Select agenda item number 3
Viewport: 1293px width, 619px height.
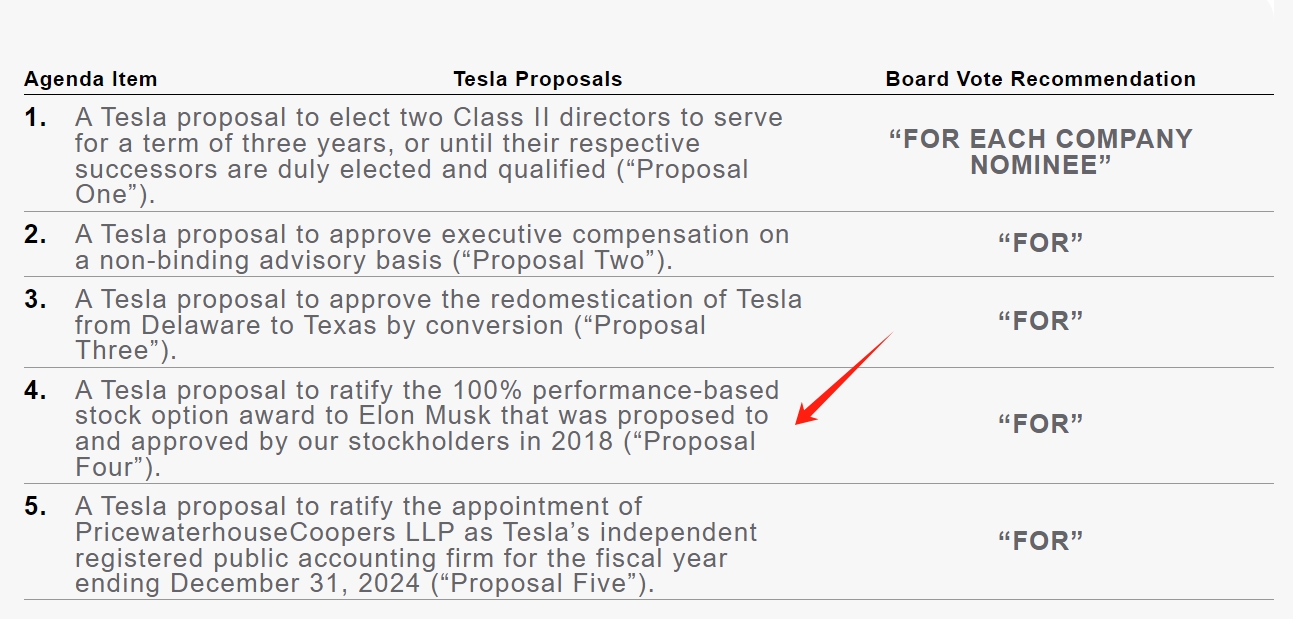(36, 299)
